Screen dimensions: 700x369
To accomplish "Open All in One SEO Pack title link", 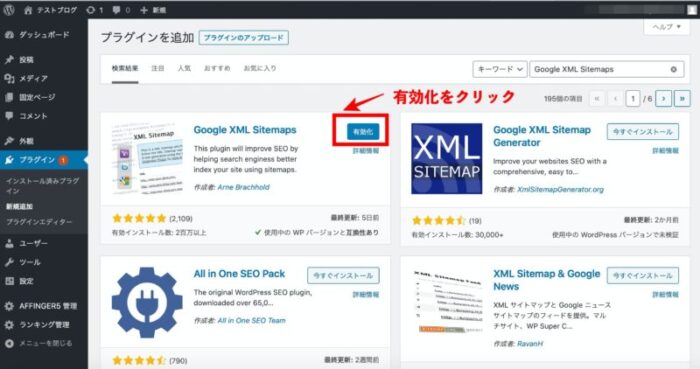I will tap(239, 274).
